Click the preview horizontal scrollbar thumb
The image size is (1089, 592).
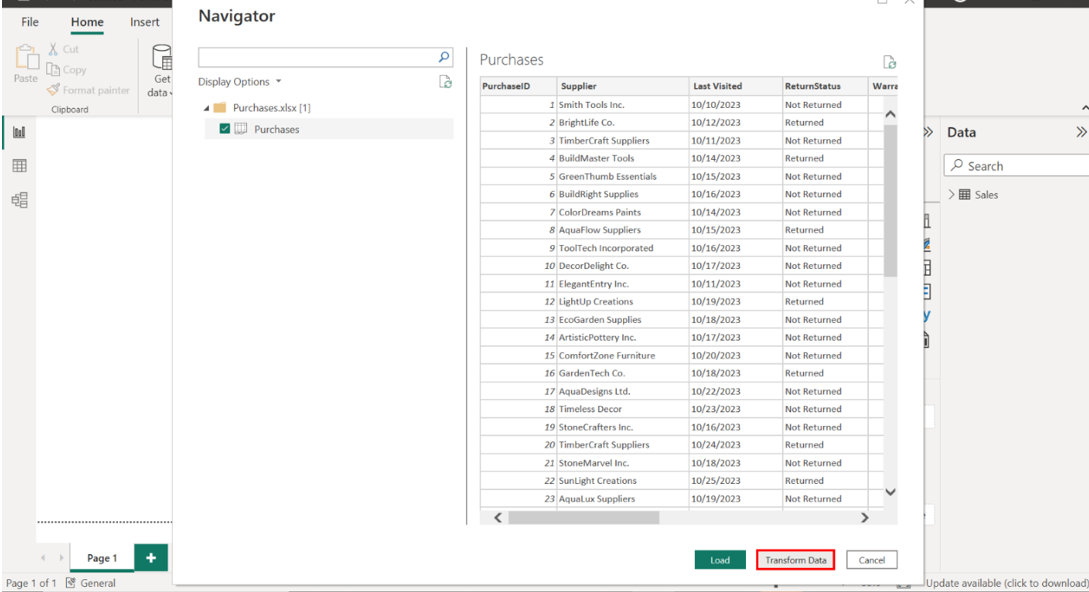[x=584, y=518]
